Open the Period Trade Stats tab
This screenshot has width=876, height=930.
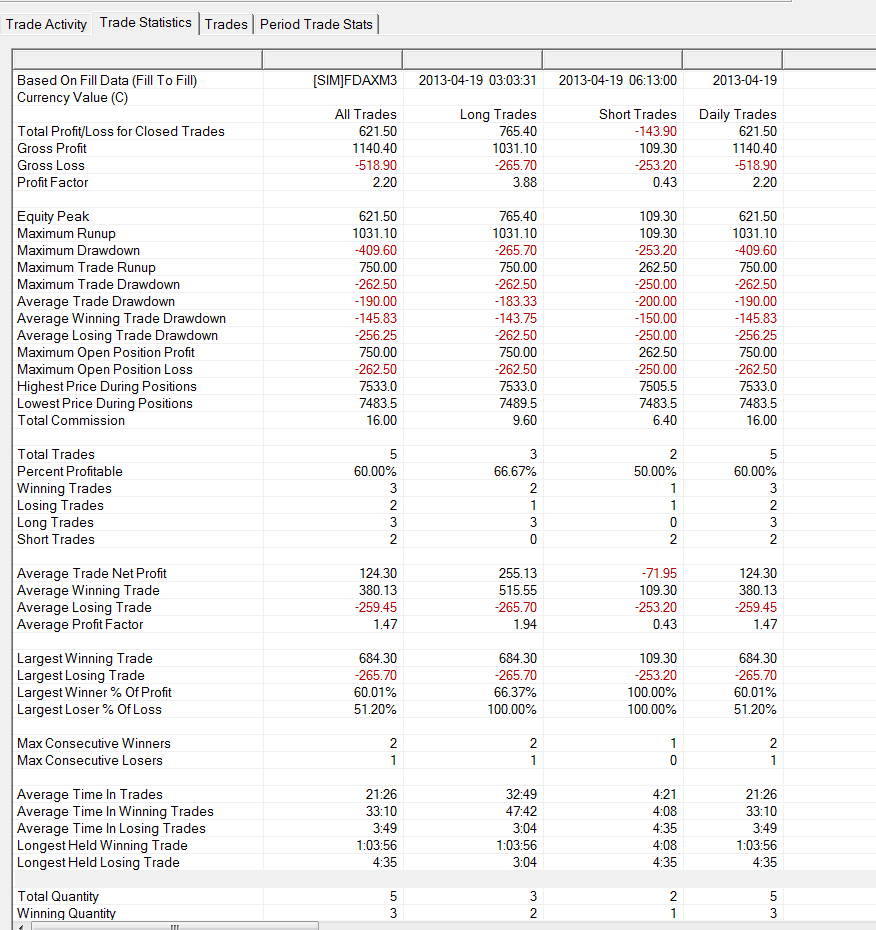[x=316, y=24]
